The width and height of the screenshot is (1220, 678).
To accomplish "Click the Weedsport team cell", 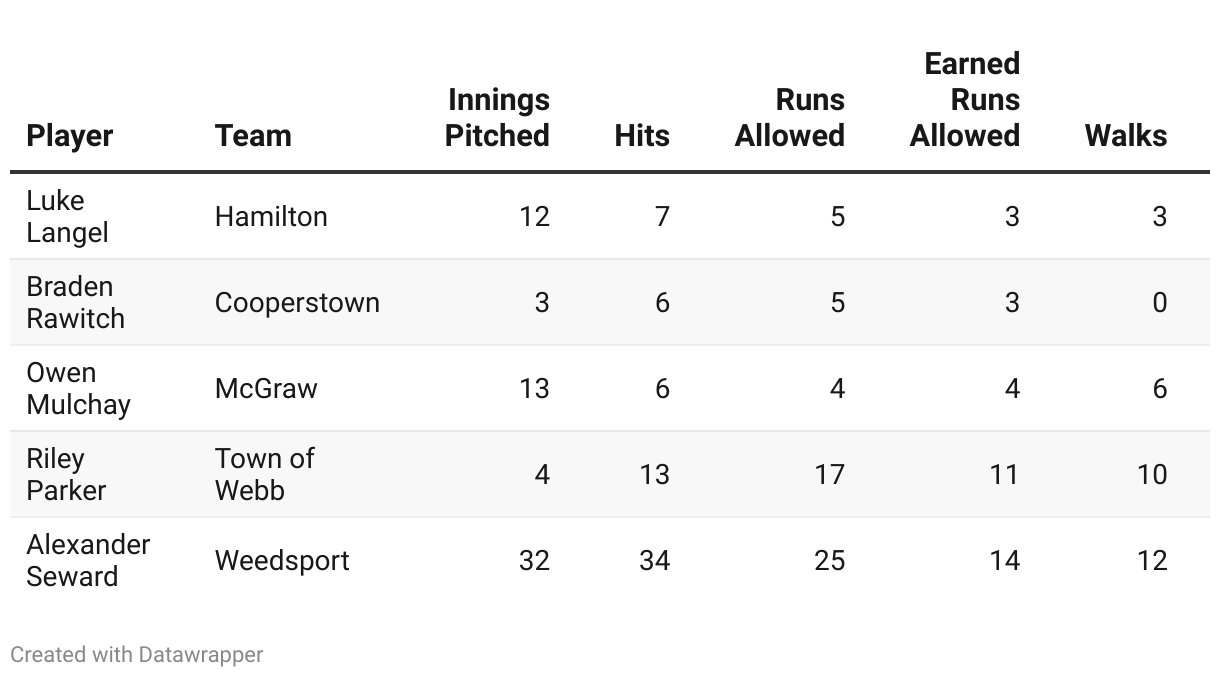I will coord(282,560).
